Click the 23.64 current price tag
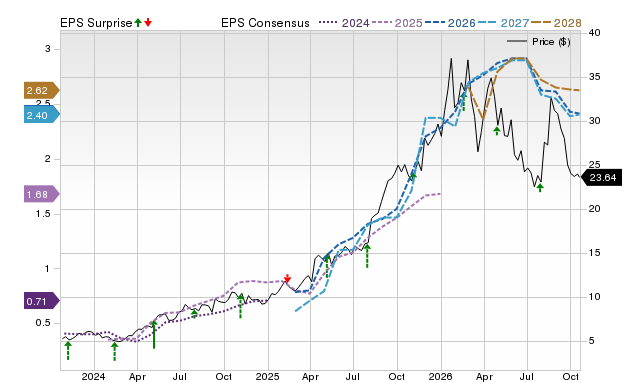640x382 pixels. [601, 178]
